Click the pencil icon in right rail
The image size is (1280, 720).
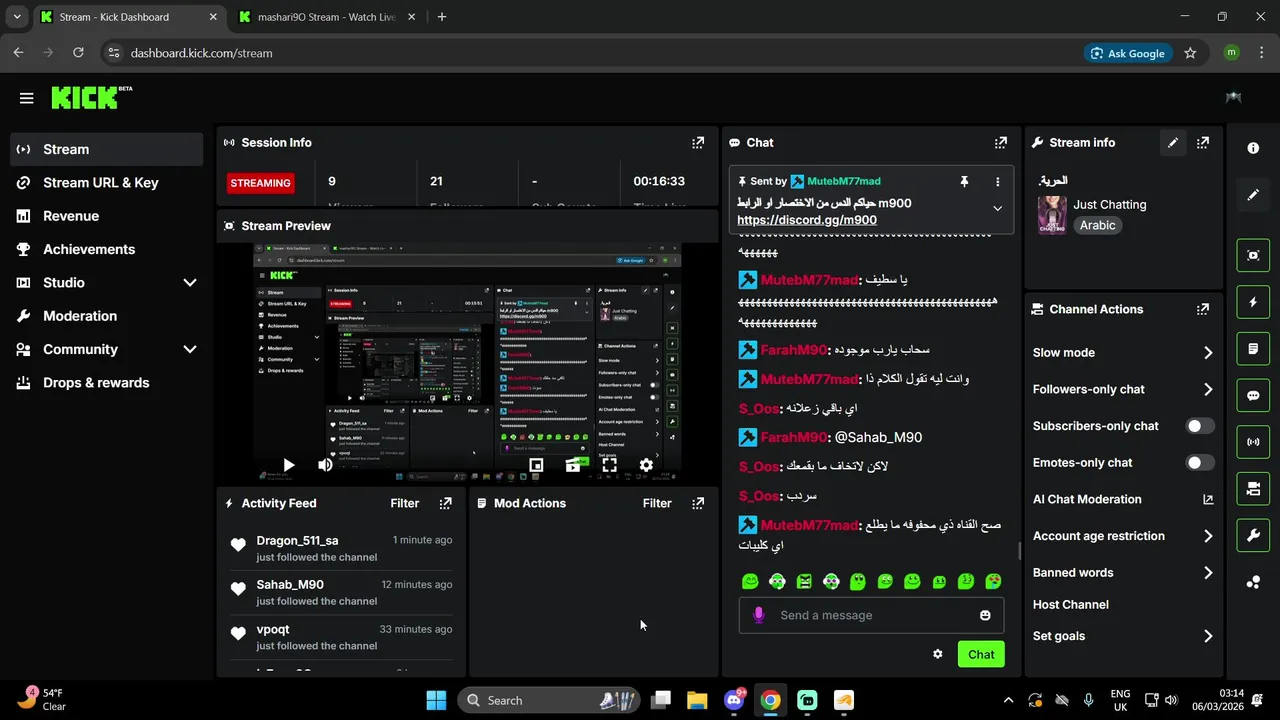tap(1253, 195)
